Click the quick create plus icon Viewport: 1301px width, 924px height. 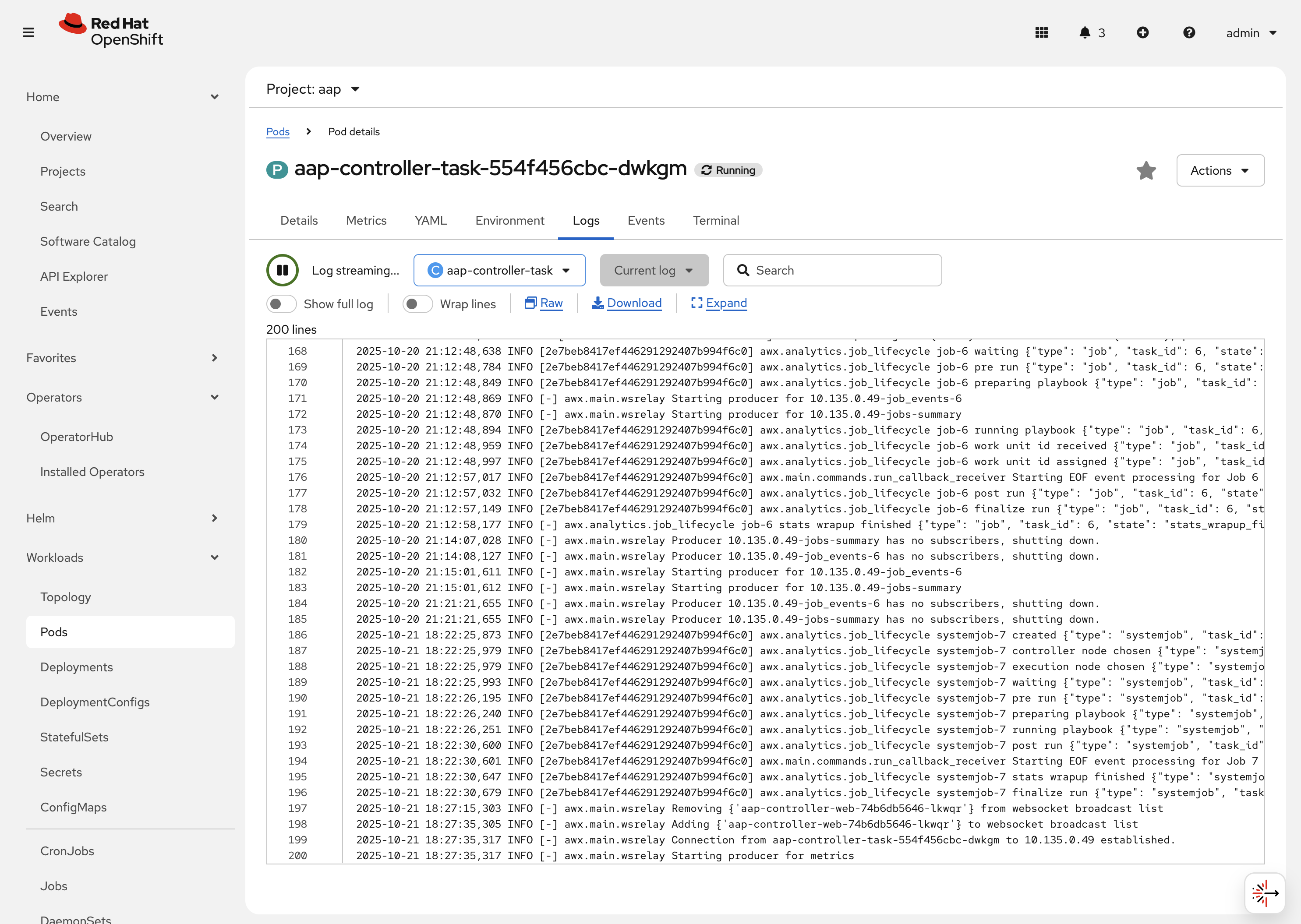pos(1144,32)
